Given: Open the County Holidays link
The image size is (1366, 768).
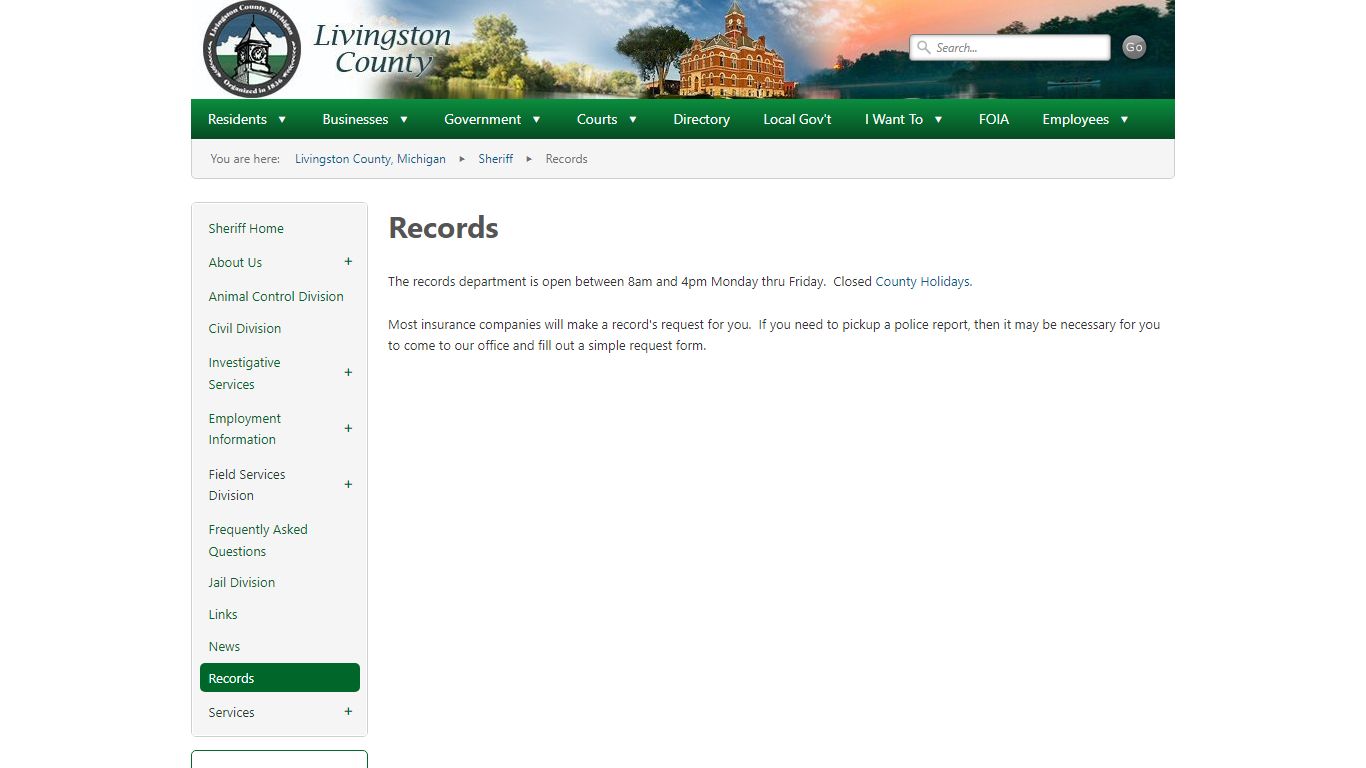Looking at the screenshot, I should [922, 282].
